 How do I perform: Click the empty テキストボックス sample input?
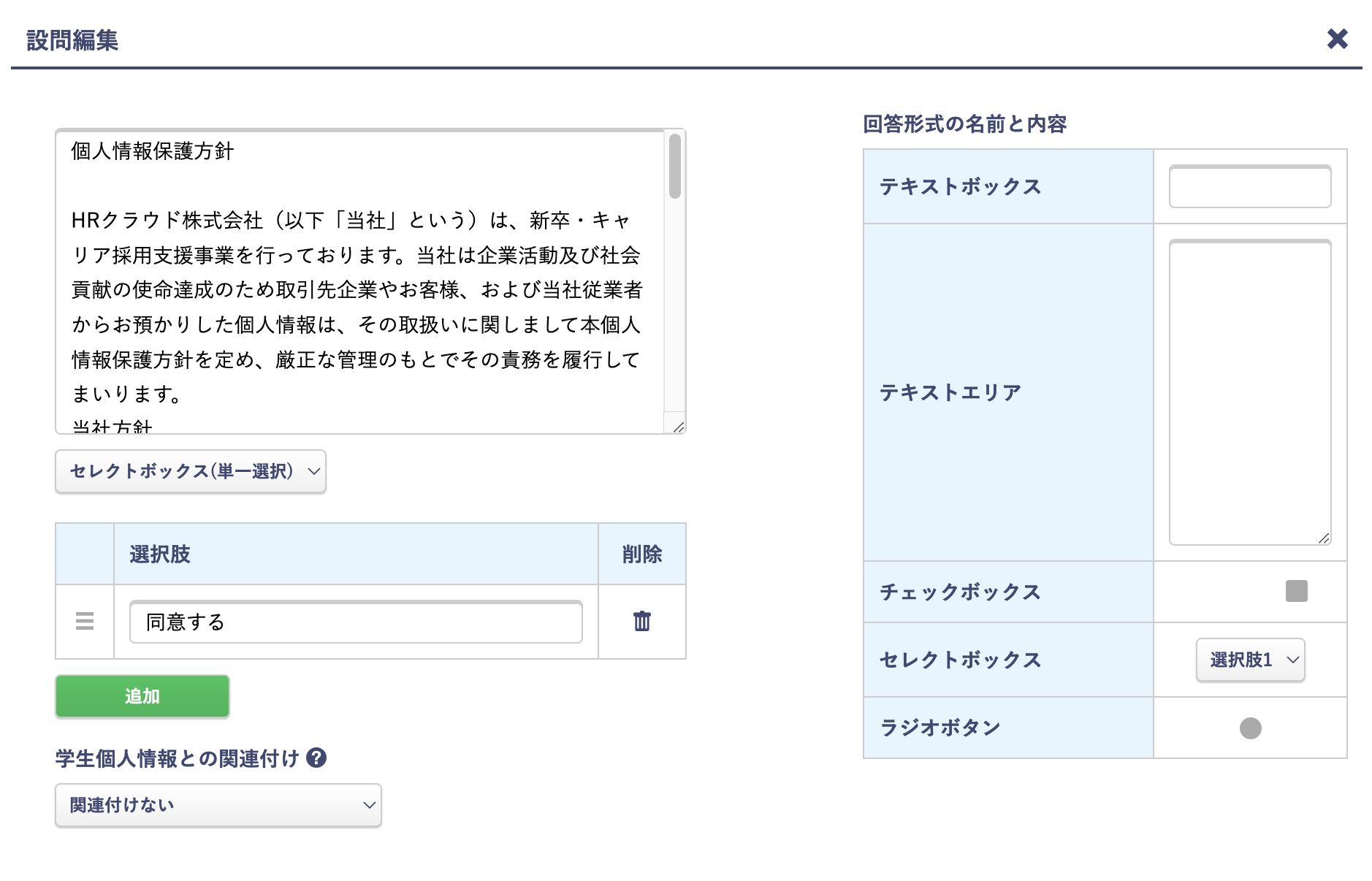click(1249, 186)
